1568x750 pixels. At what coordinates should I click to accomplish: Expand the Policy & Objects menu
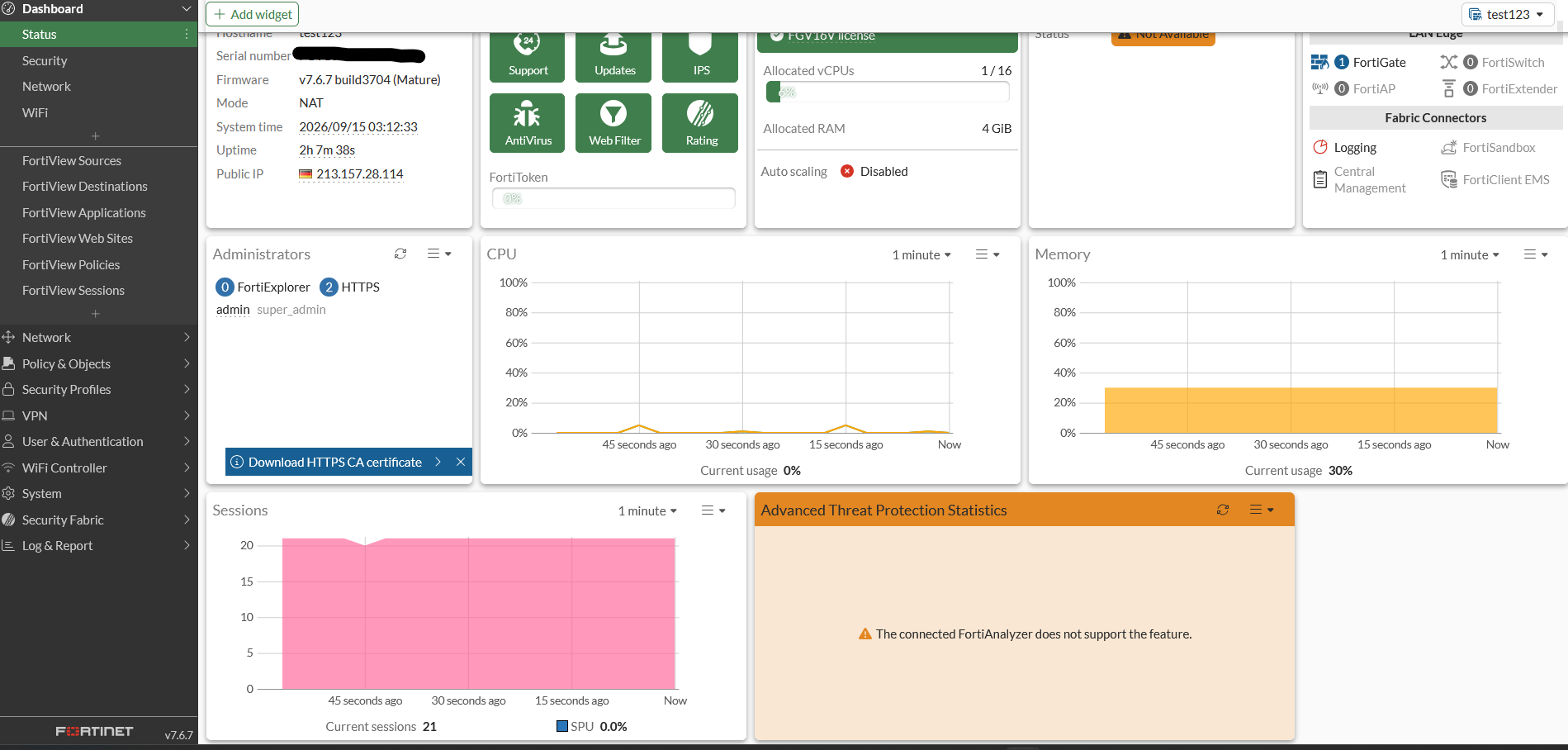click(98, 363)
